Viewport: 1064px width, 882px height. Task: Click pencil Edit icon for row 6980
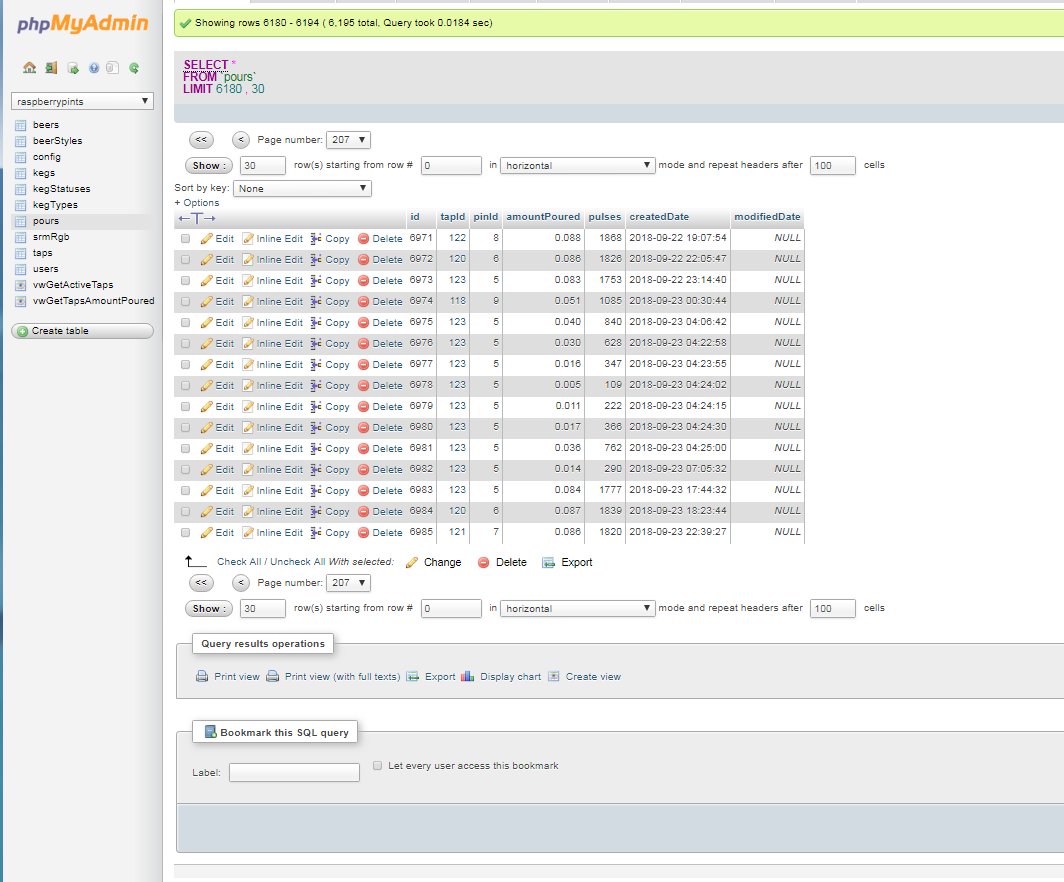(x=206, y=427)
